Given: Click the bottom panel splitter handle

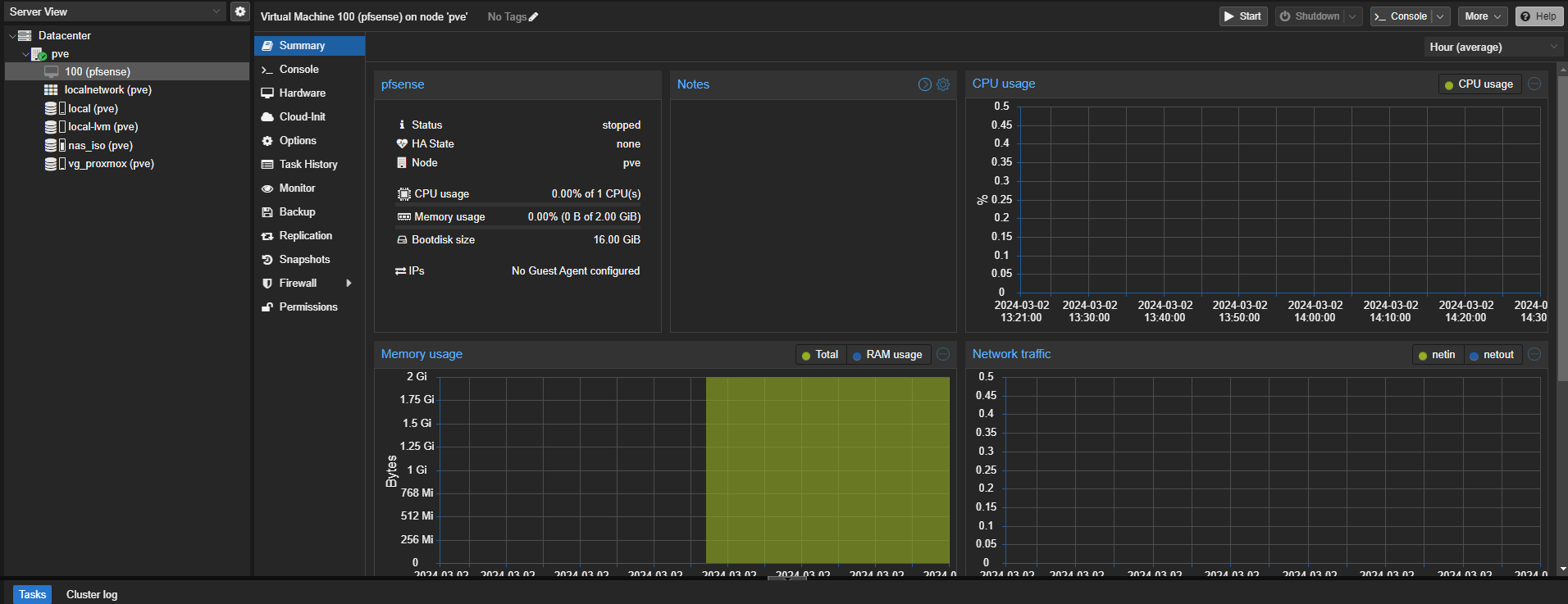Looking at the screenshot, I should [x=786, y=578].
